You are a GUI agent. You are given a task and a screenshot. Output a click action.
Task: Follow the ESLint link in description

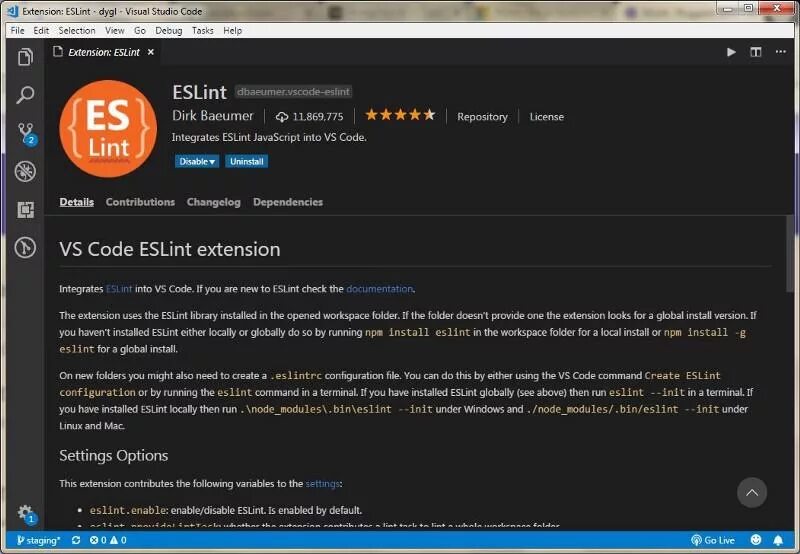pos(119,289)
